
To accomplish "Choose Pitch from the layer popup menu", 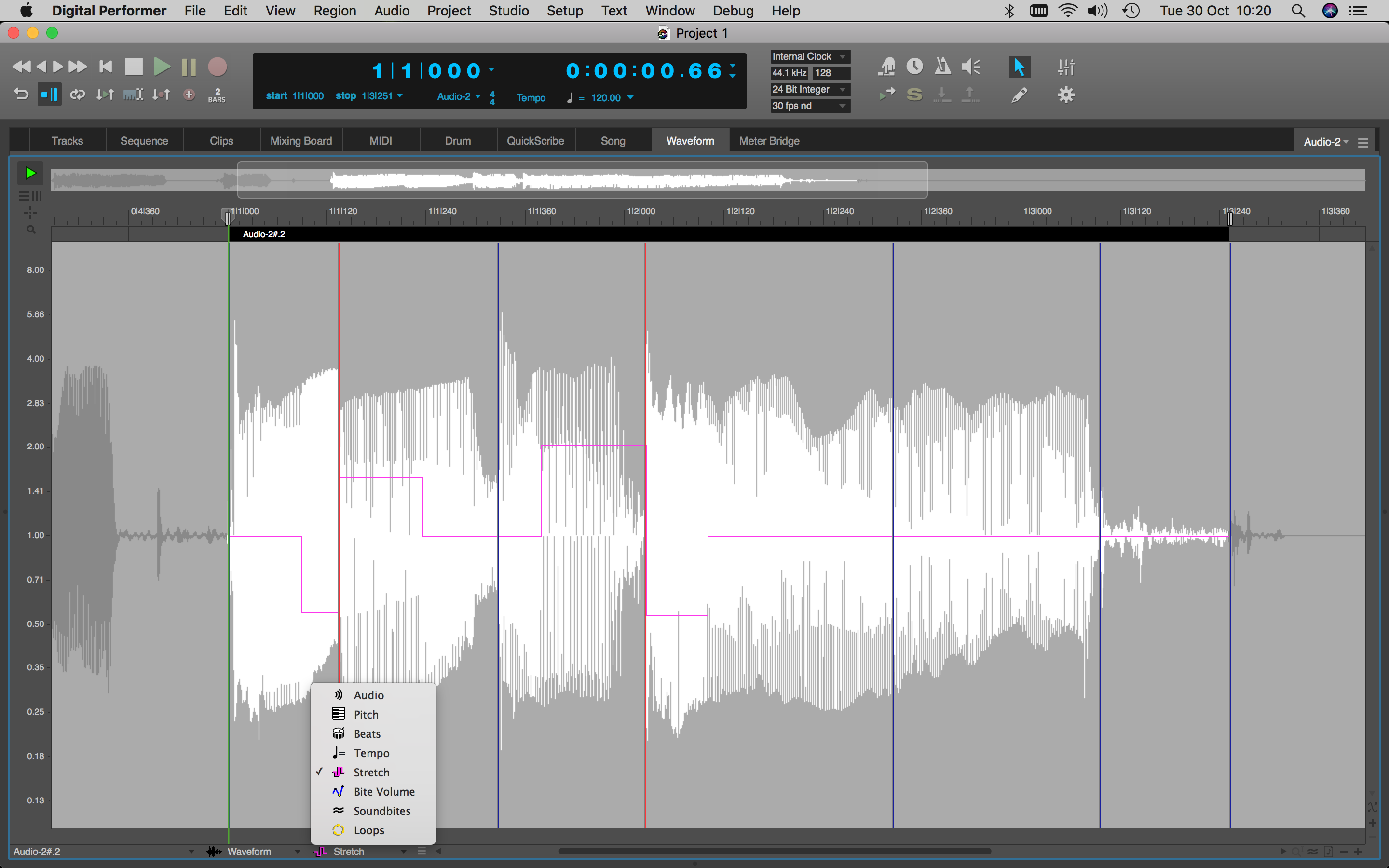I will coord(373,714).
